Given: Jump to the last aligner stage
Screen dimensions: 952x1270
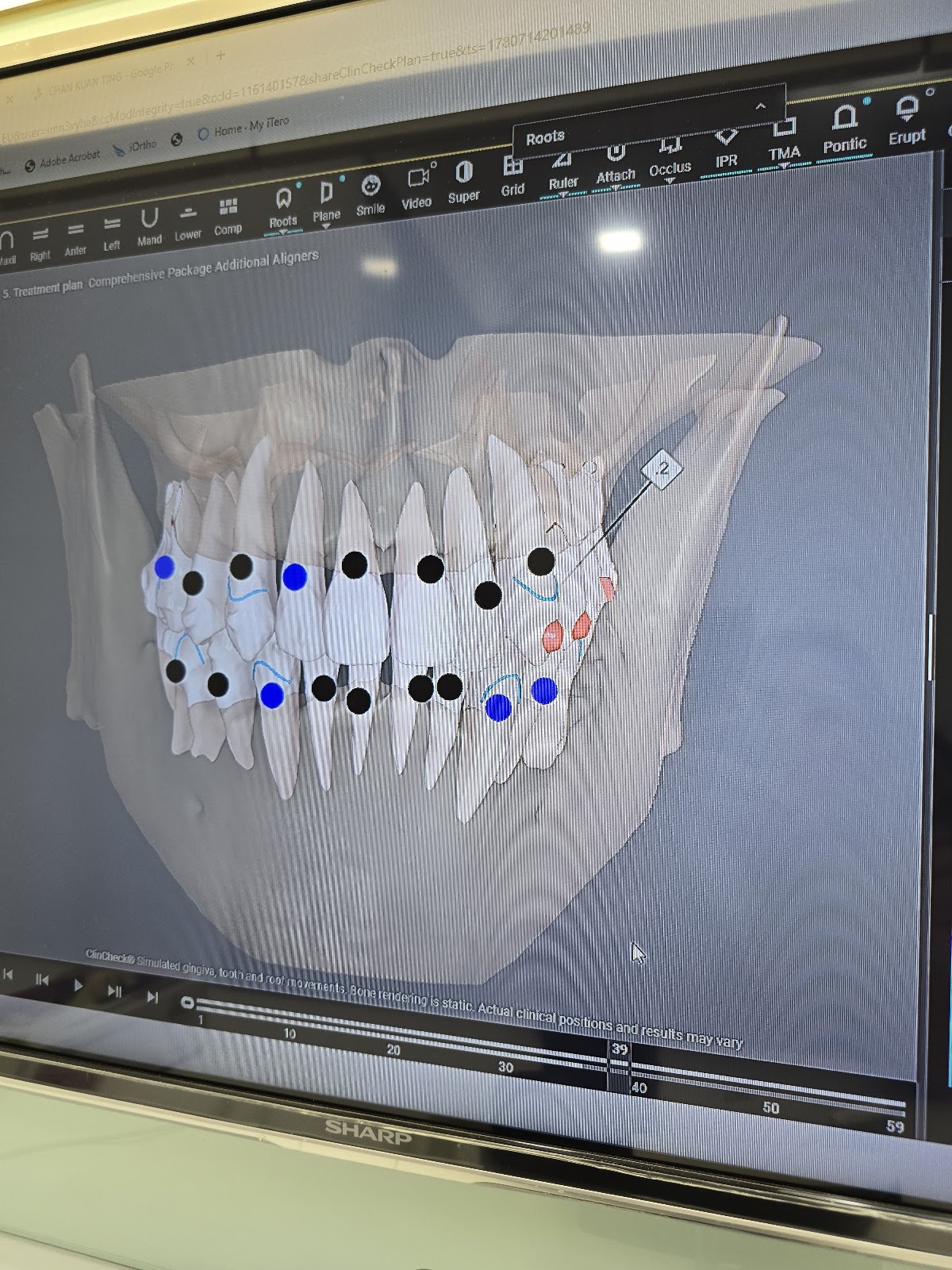Looking at the screenshot, I should 152,996.
